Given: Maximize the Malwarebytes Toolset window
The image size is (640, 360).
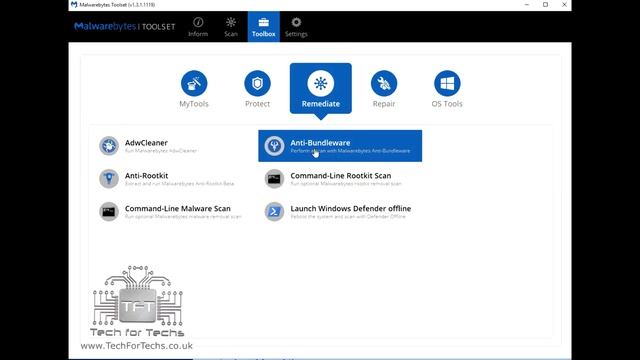Looking at the screenshot, I should (x=545, y=5).
